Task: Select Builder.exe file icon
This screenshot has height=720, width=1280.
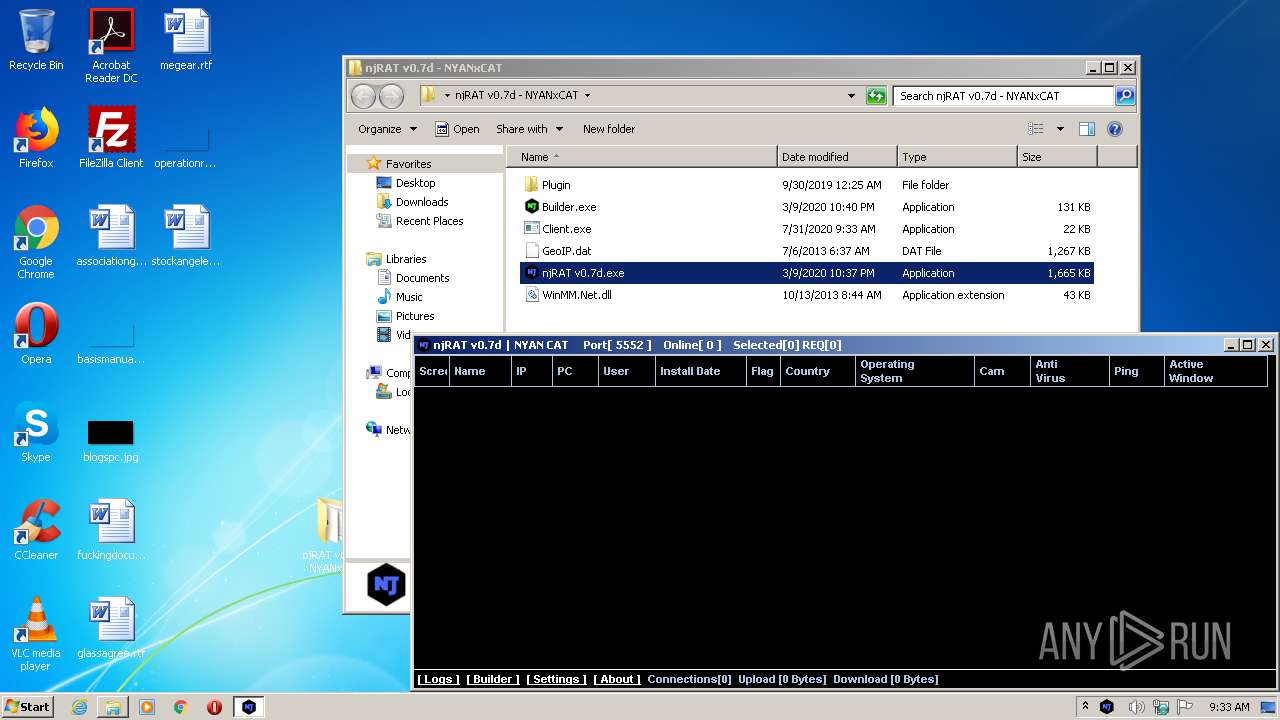Action: click(x=532, y=207)
